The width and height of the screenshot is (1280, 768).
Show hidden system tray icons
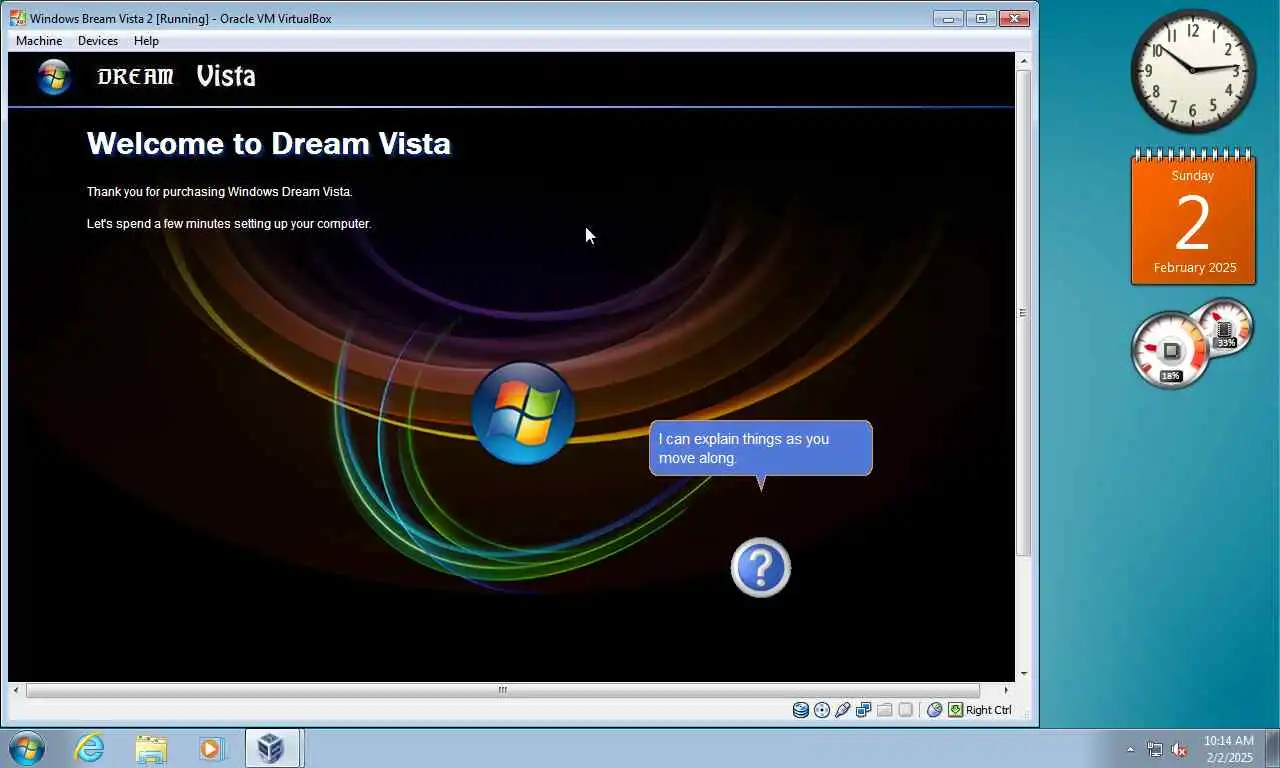click(x=1131, y=749)
